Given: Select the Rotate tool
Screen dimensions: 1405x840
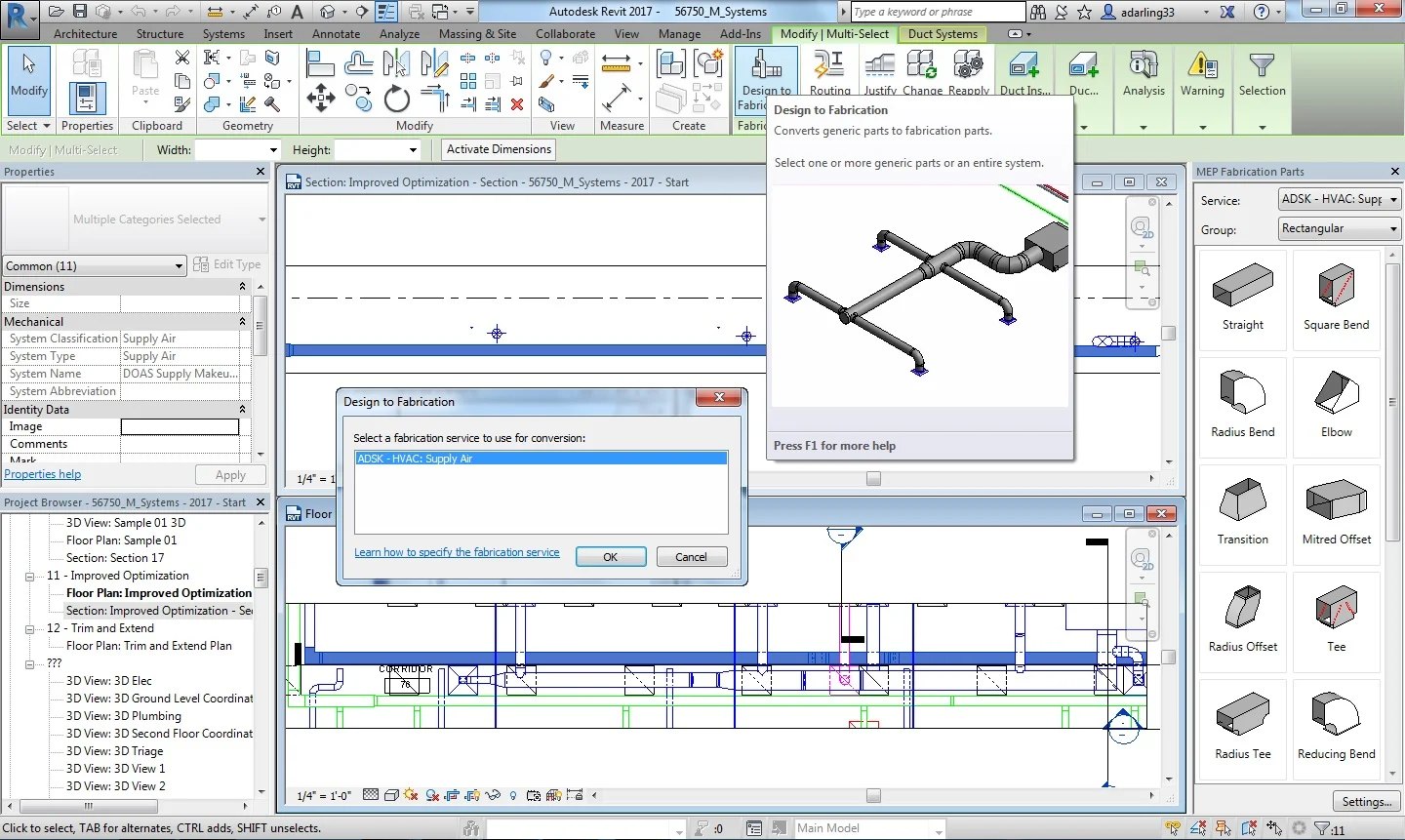Looking at the screenshot, I should click(396, 99).
